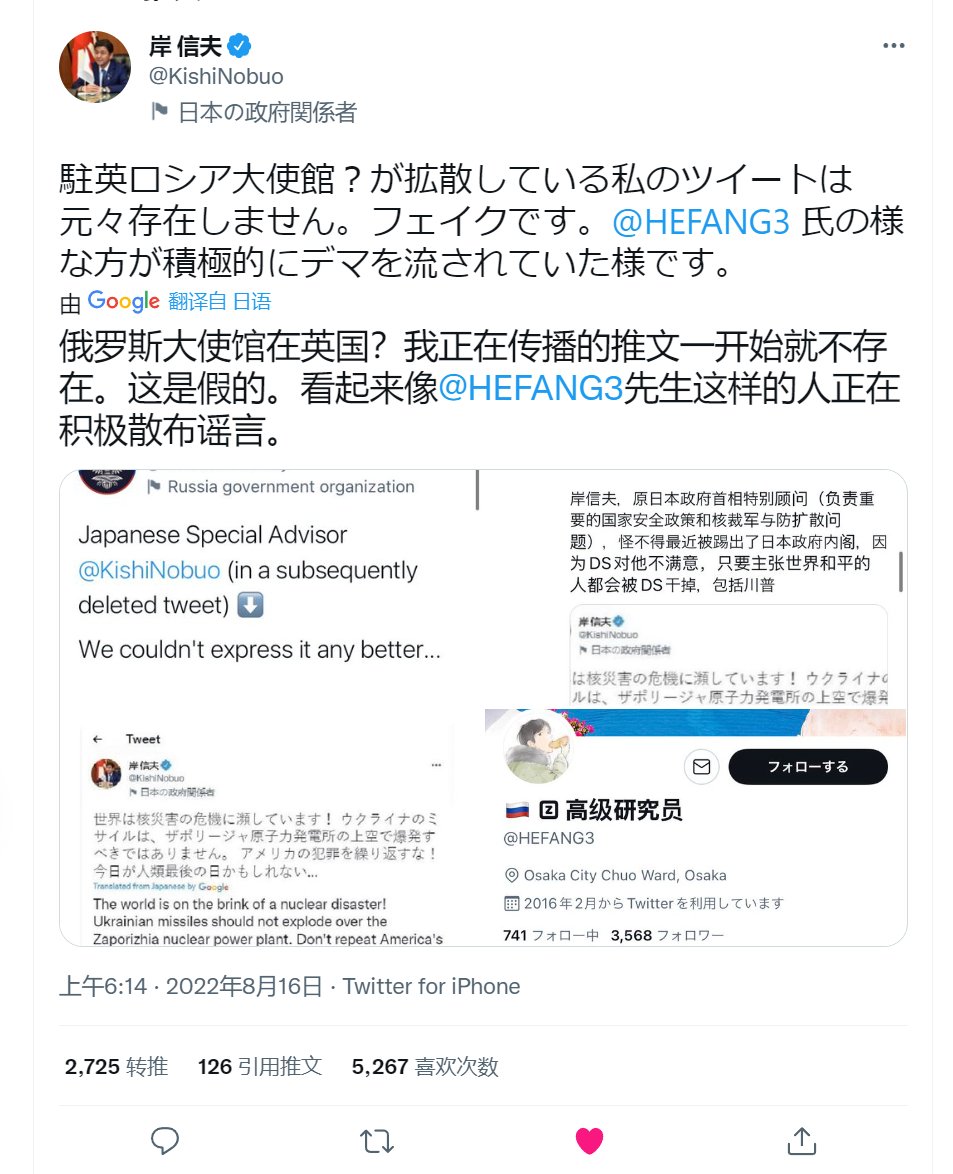
Task: Click the Twitter for iPhone source label
Action: [x=431, y=986]
